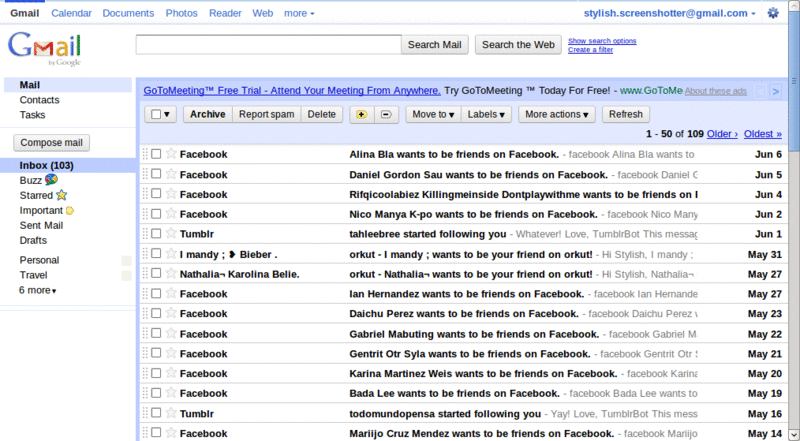Screen dimensions: 800x441
Task: Click the Search Mail button
Action: click(435, 44)
